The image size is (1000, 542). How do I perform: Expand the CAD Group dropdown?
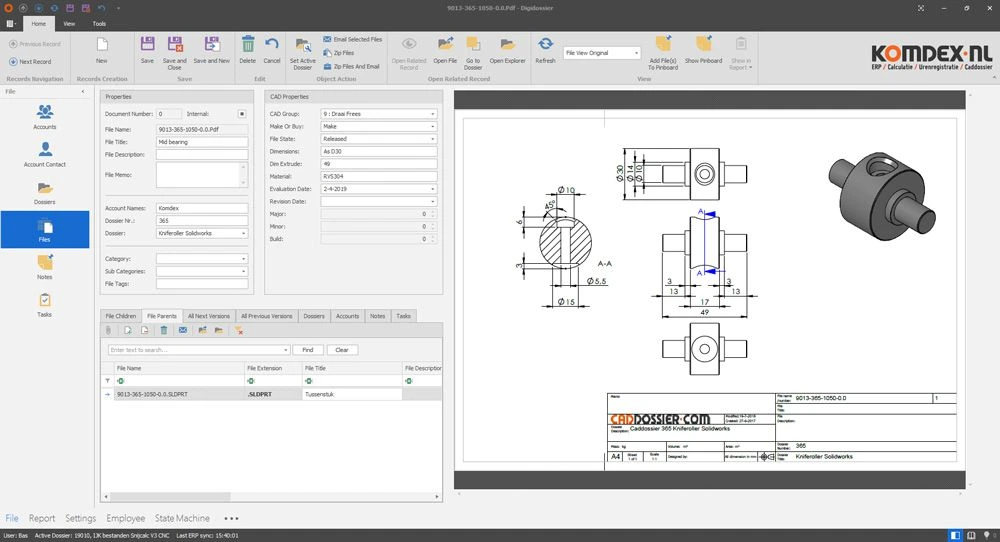coord(433,114)
